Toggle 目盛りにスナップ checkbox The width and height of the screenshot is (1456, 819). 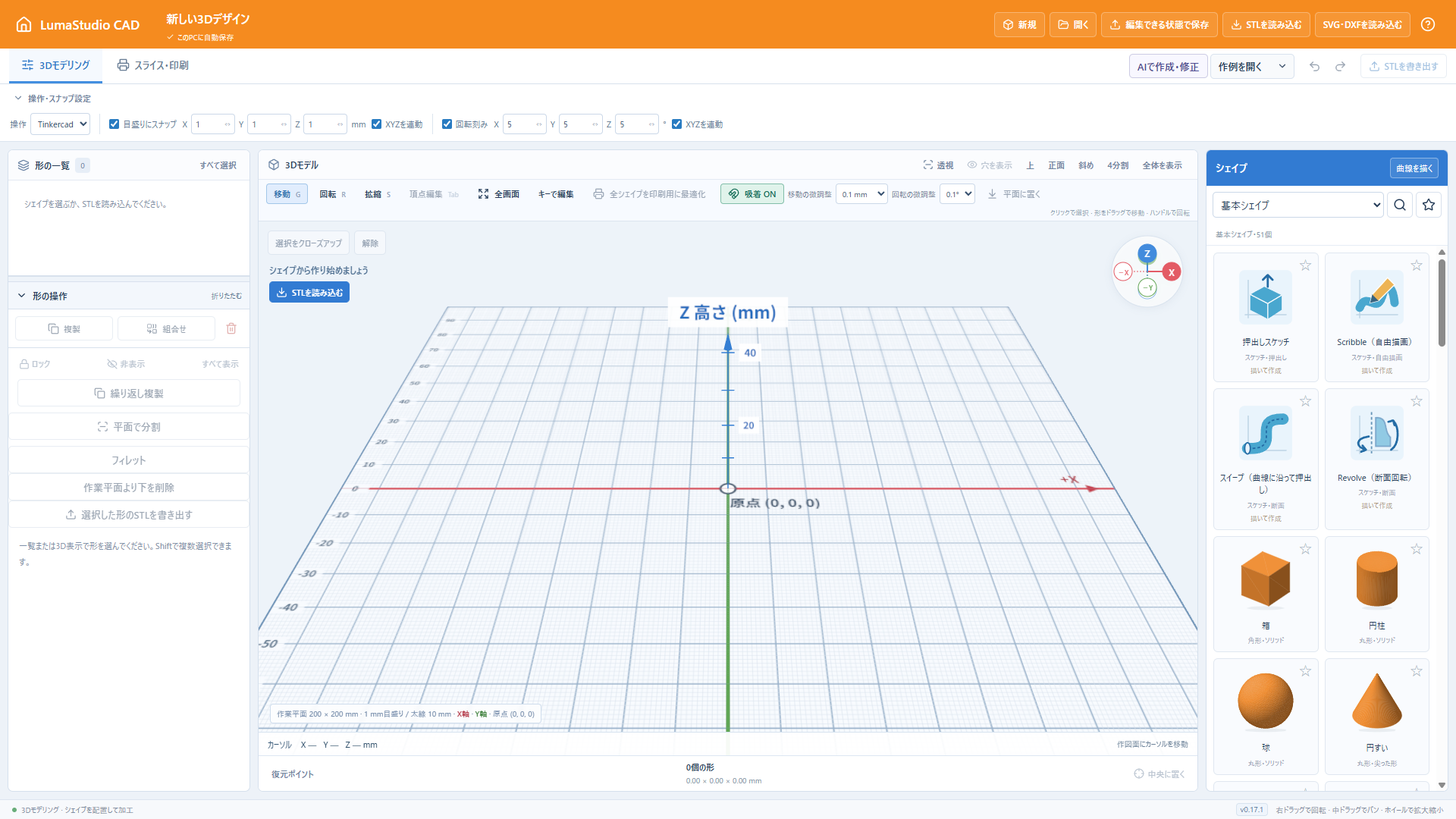click(x=114, y=124)
